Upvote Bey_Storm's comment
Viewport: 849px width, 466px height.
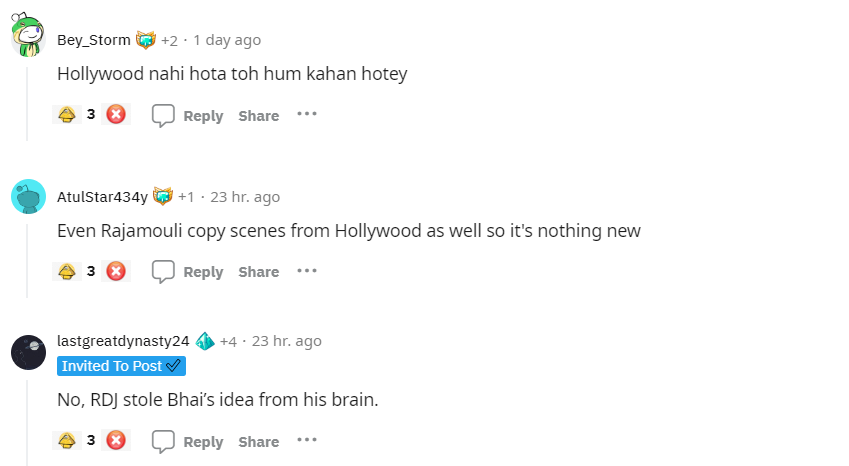tap(67, 115)
